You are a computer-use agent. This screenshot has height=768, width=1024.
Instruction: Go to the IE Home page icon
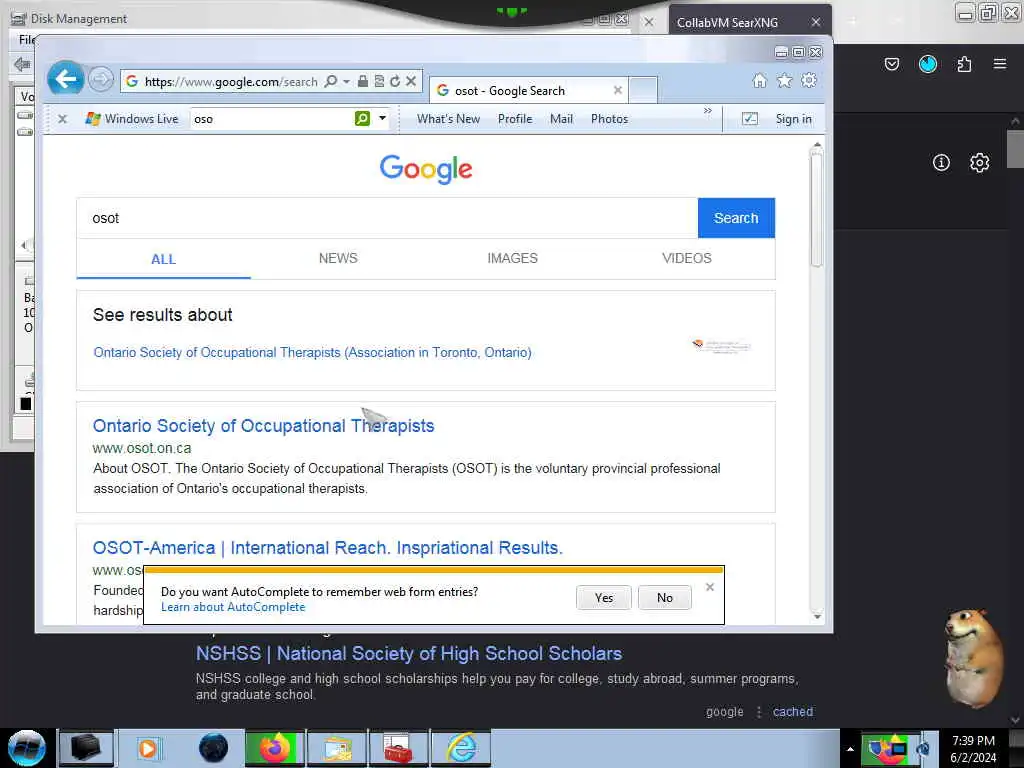pyautogui.click(x=759, y=80)
